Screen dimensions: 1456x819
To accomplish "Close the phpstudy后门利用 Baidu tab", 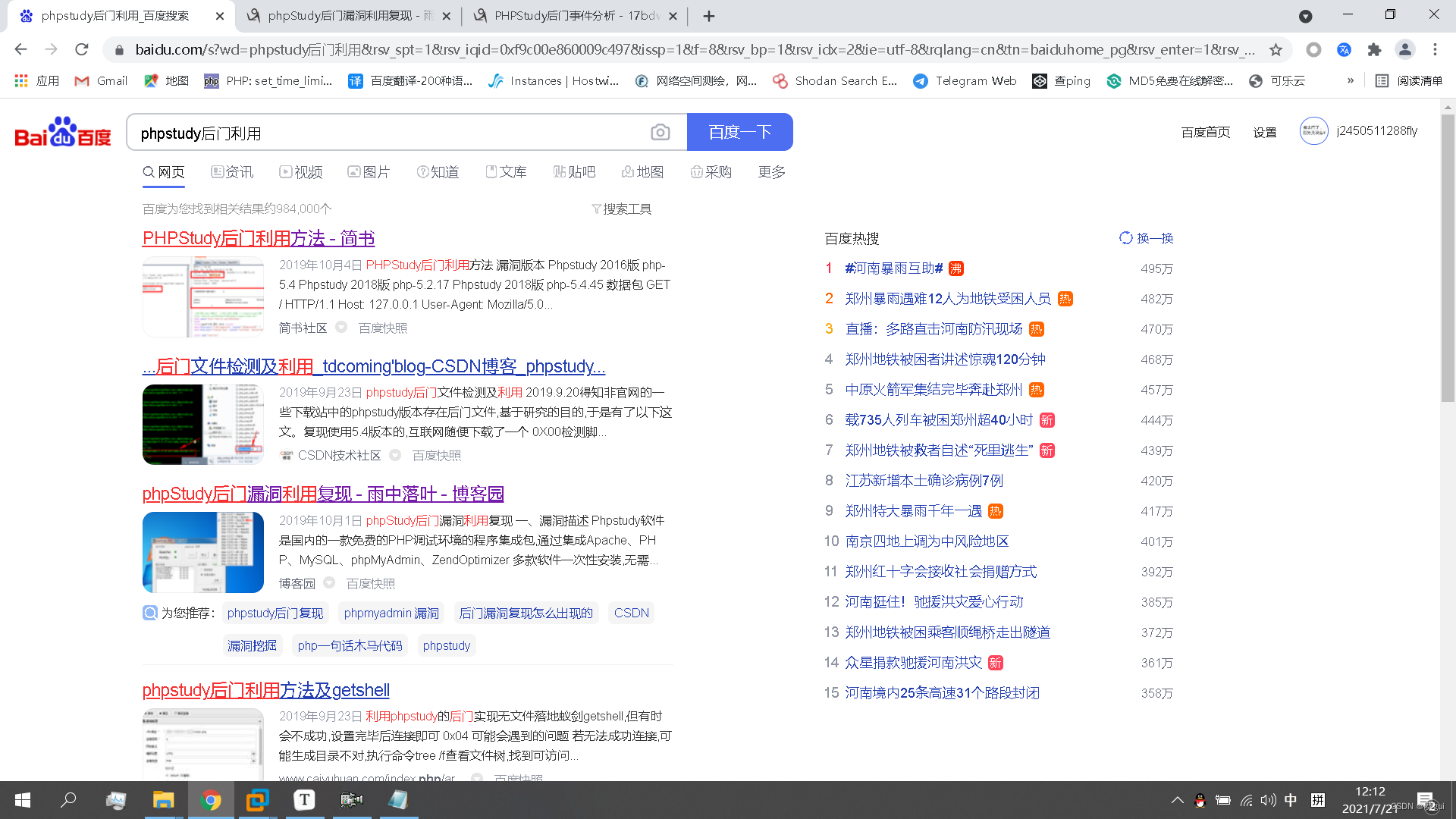I will click(x=220, y=16).
